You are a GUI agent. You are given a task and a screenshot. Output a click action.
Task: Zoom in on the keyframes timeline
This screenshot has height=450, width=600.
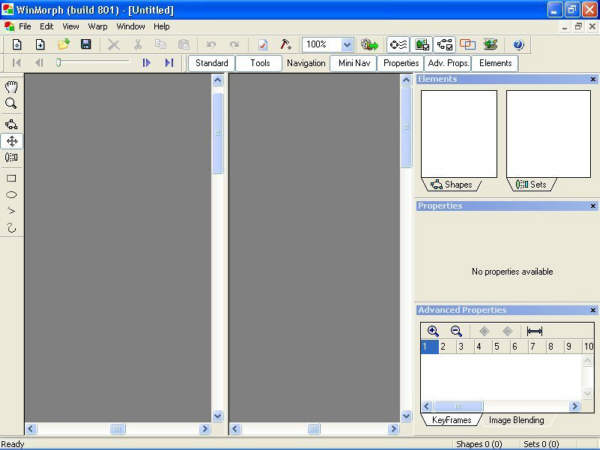[x=433, y=331]
